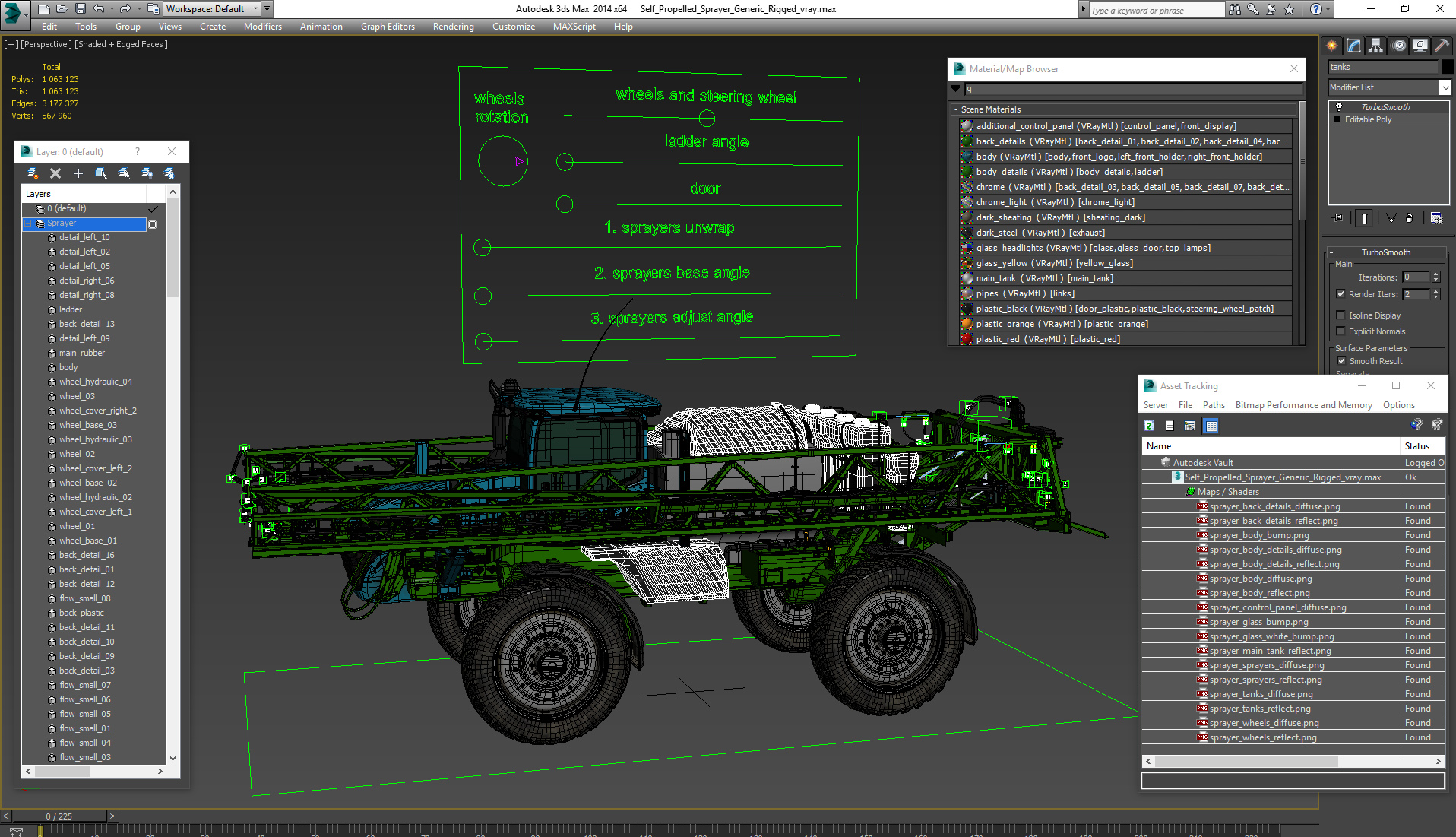Click the Save File floppy icon
The height and width of the screenshot is (837, 1456).
[80, 9]
